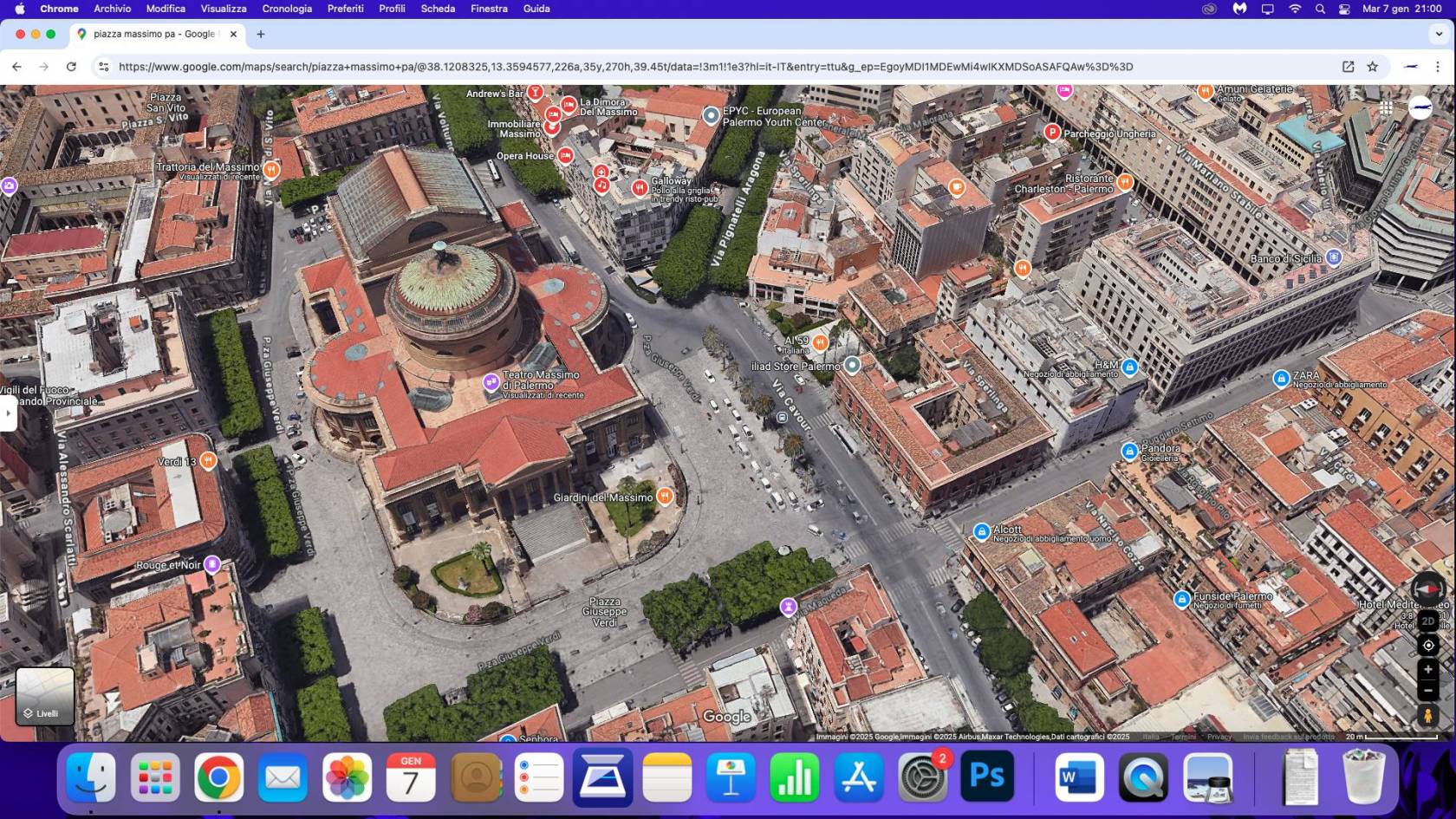Screen dimensions: 1456x819
Task: Select the Funside Palermo shop marker
Action: tap(1181, 599)
